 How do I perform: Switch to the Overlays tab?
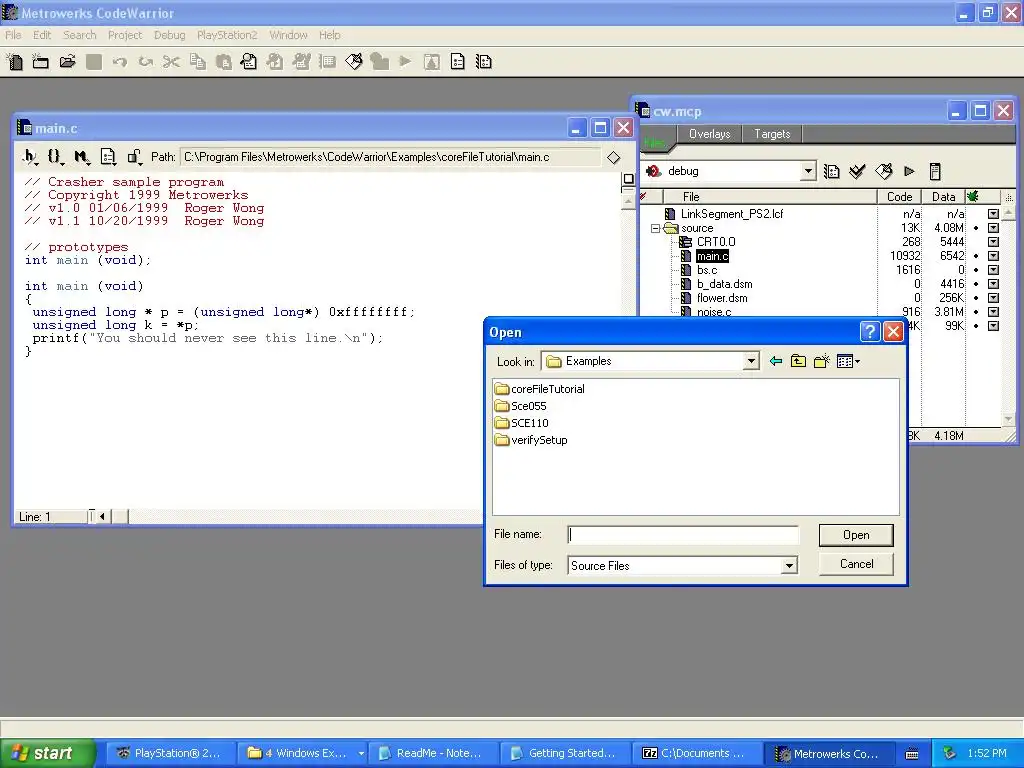click(709, 134)
